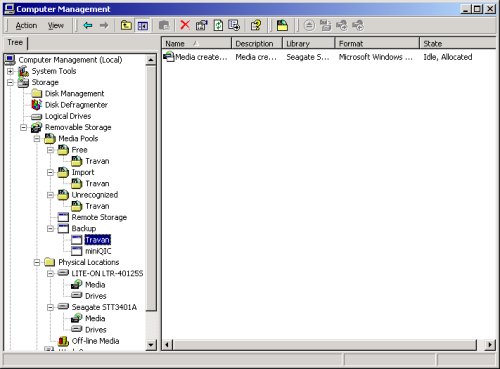This screenshot has height=369, width=500.
Task: Click the Media Pools folder icon
Action: [50, 138]
